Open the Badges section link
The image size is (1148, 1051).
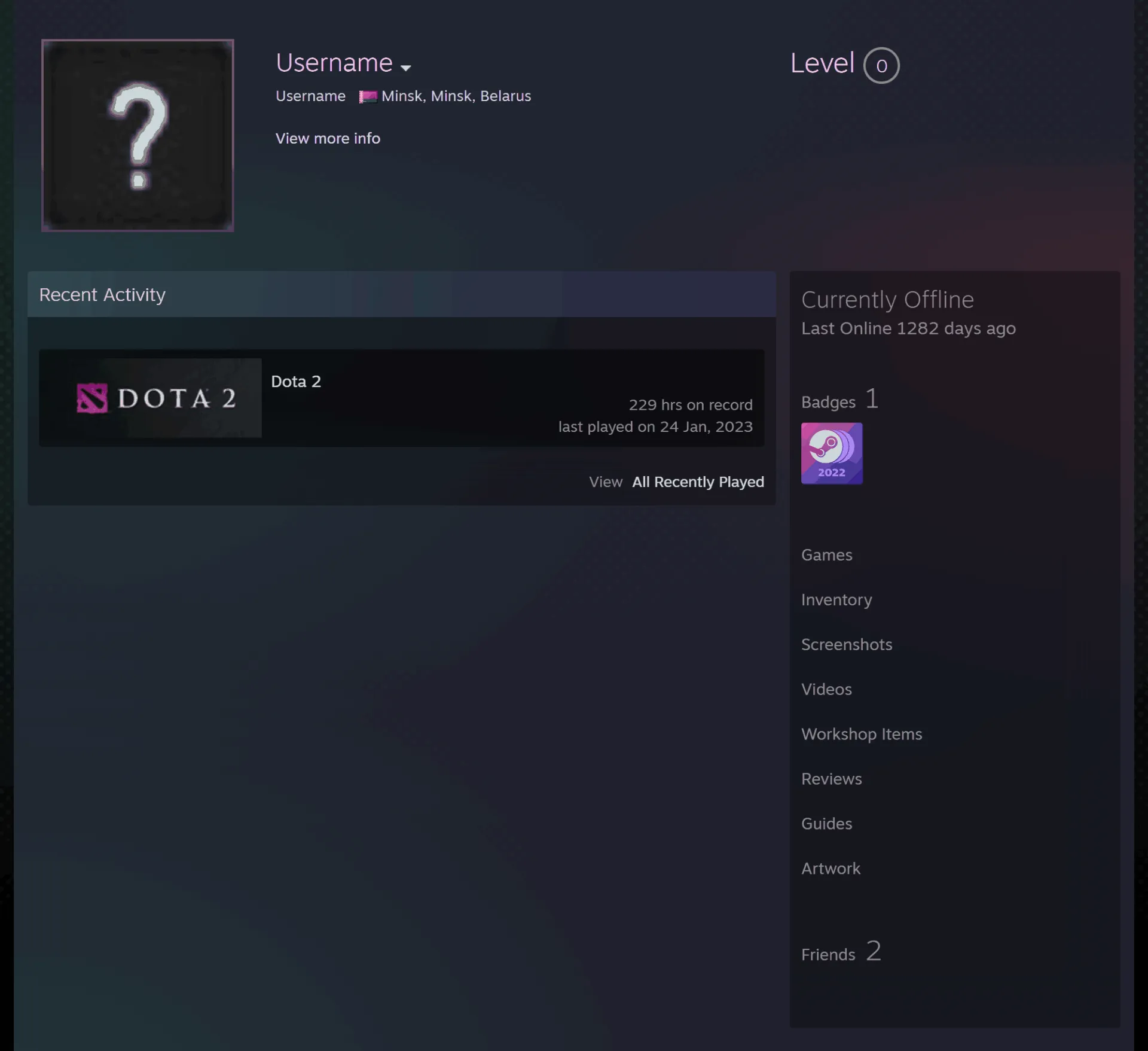tap(839, 400)
